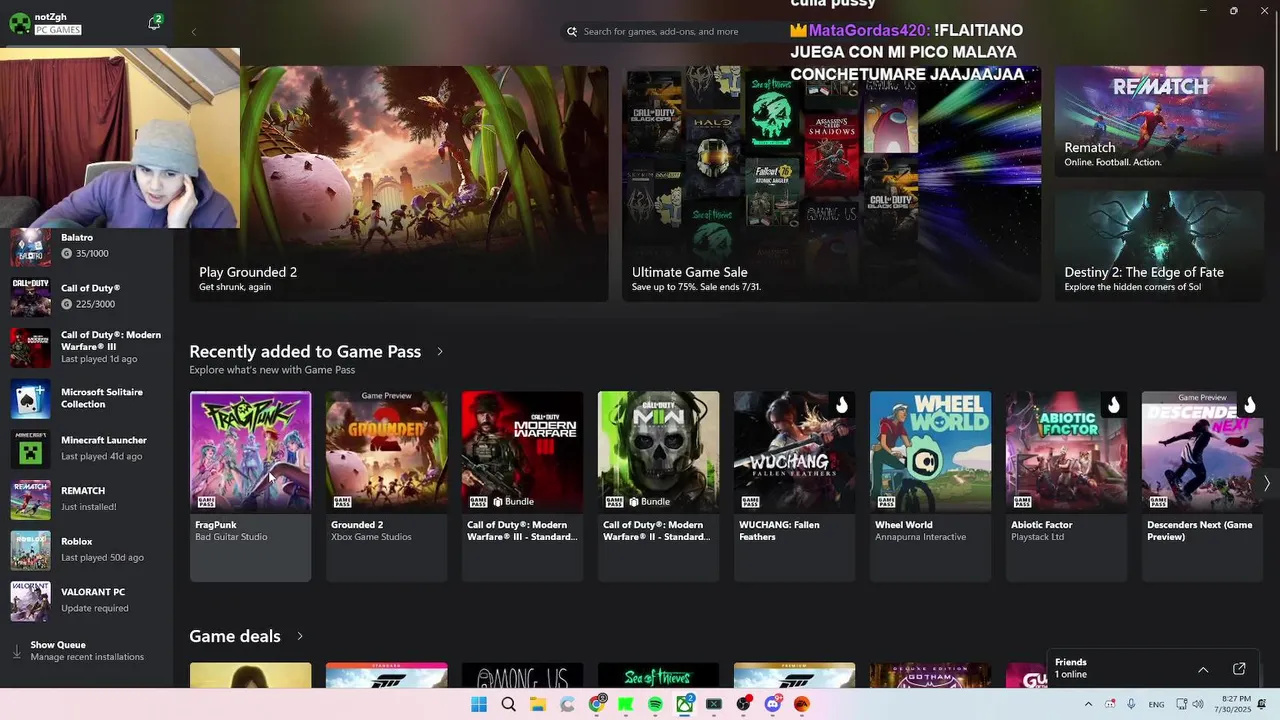Show hidden system tray icons
This screenshot has height=720, width=1280.
(1088, 704)
